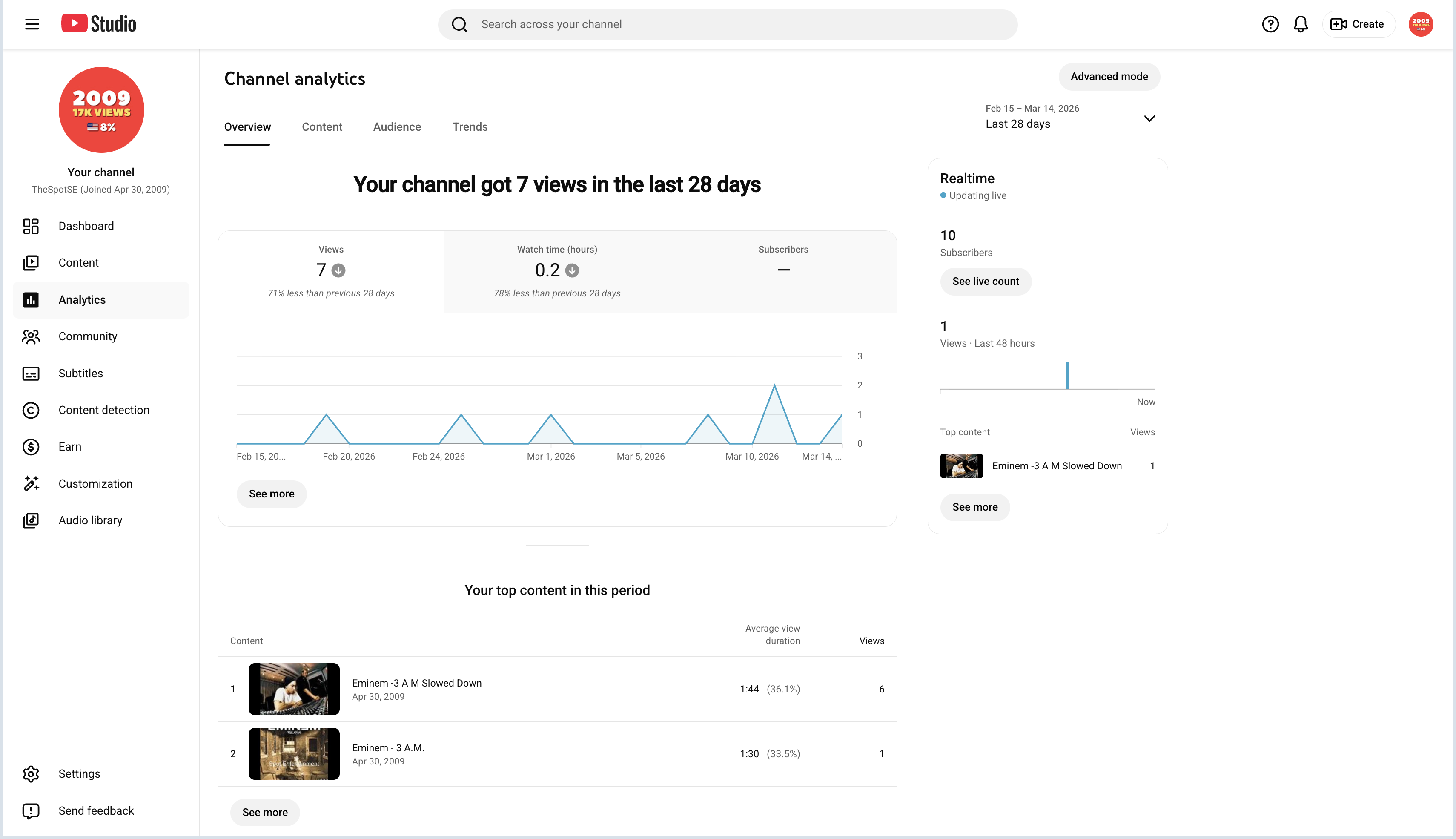Click the Analytics bar chart icon
Screen dimensions: 1456x839
(x=31, y=300)
